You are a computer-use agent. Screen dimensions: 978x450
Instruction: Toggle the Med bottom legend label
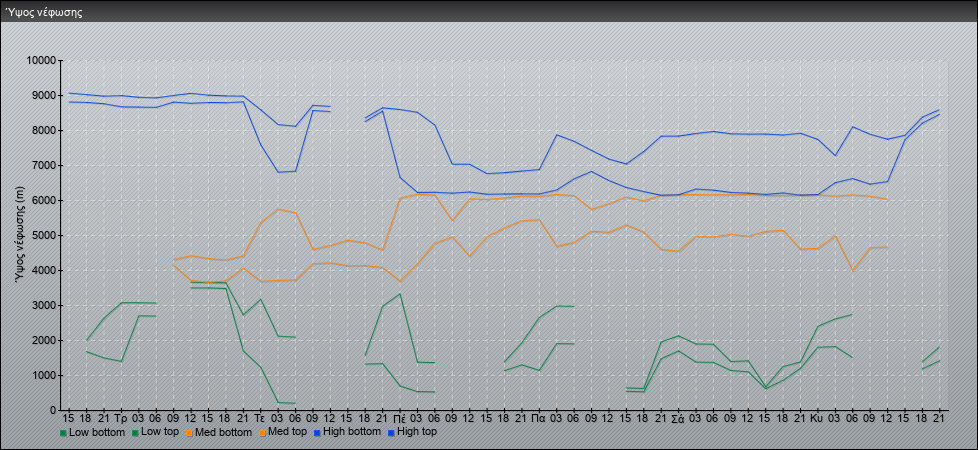(226, 432)
